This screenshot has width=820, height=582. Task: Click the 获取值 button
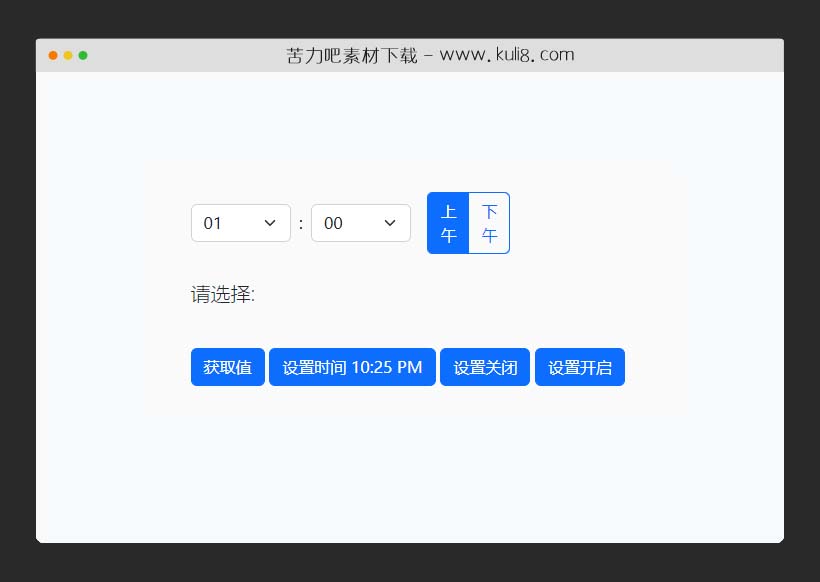pyautogui.click(x=227, y=367)
